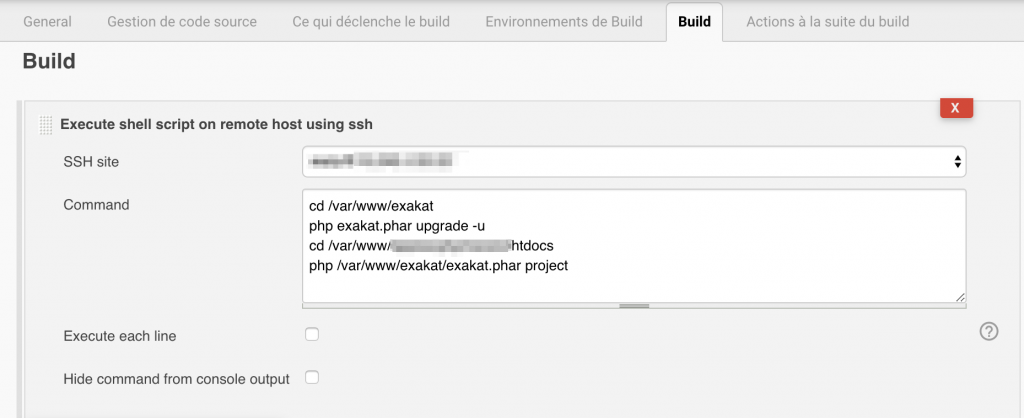Click the Command box corner resize grip

coord(959,297)
